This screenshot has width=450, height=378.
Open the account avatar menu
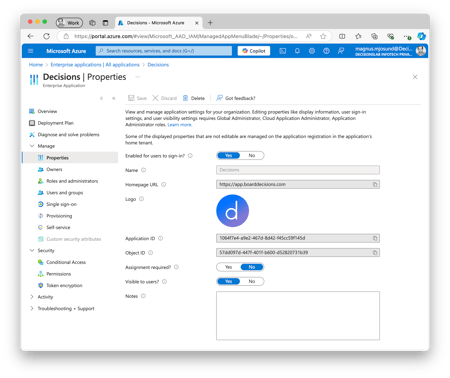(x=421, y=51)
